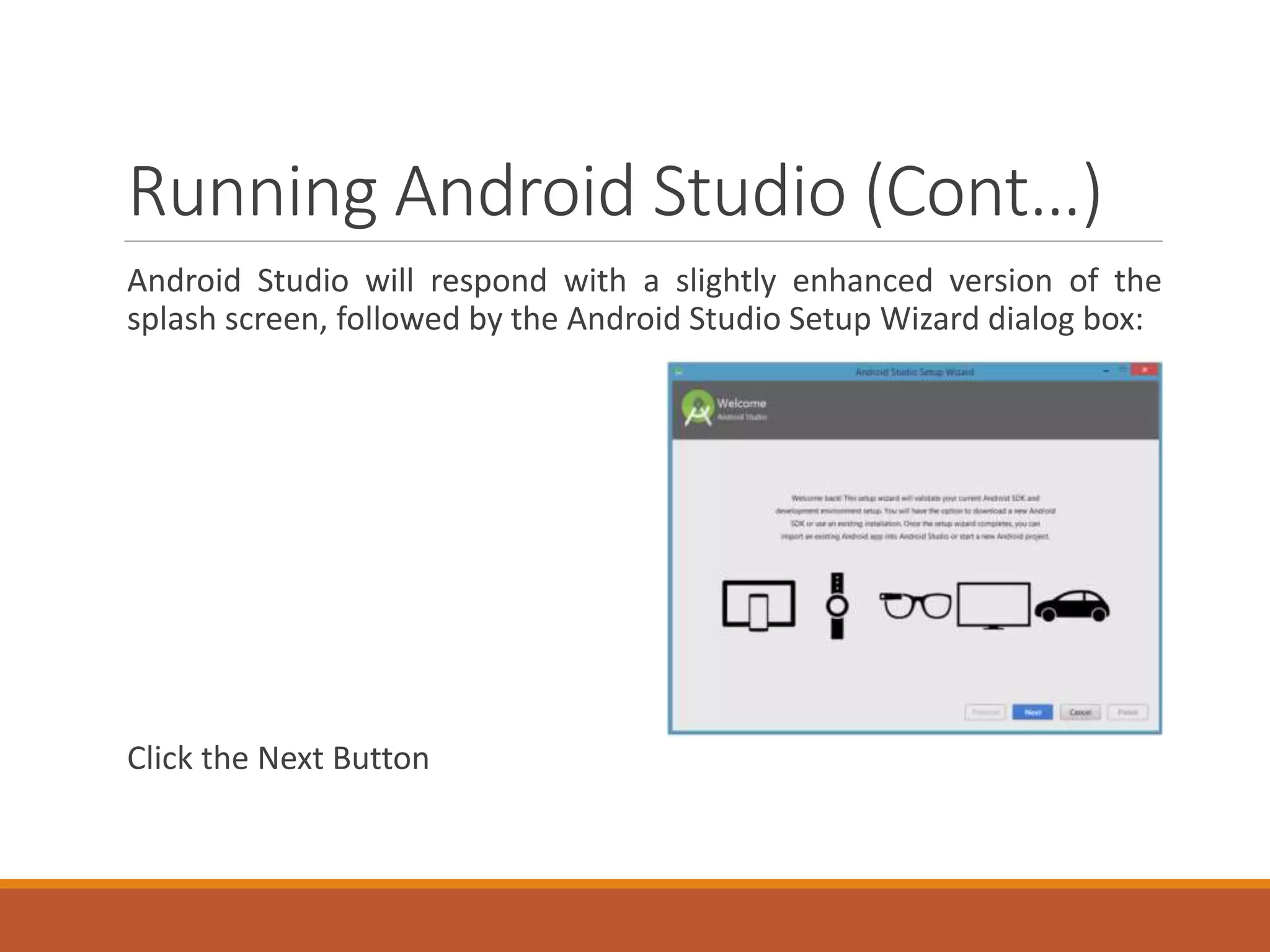Click the car auto icon
The width and height of the screenshot is (1270, 952).
point(1072,606)
